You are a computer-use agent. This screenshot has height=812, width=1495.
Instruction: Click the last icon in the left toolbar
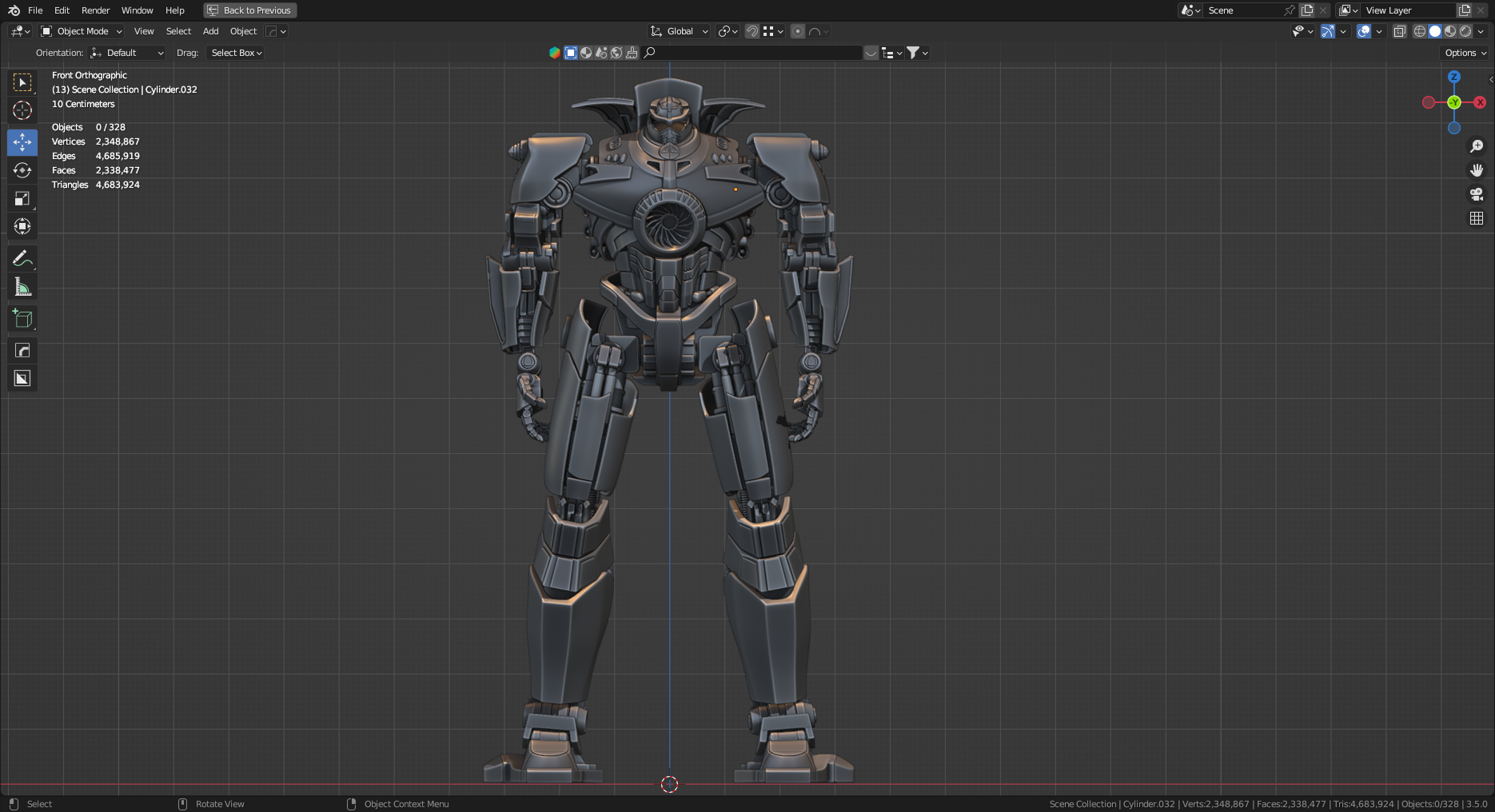pyautogui.click(x=22, y=378)
